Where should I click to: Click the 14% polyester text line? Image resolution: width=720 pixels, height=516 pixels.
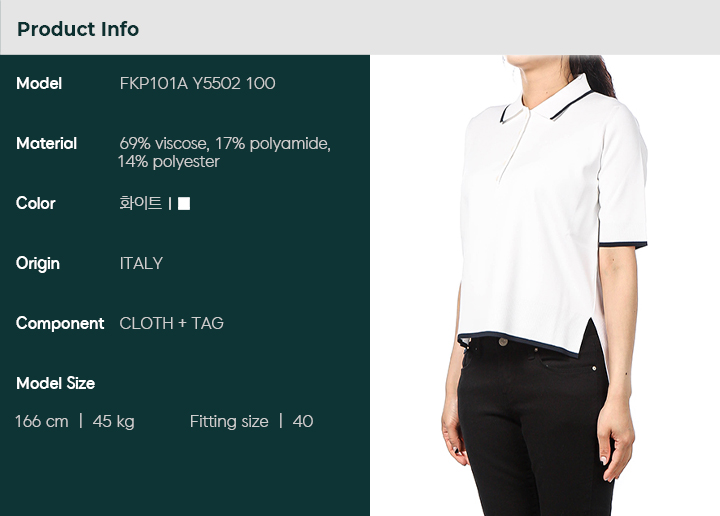[x=169, y=162]
